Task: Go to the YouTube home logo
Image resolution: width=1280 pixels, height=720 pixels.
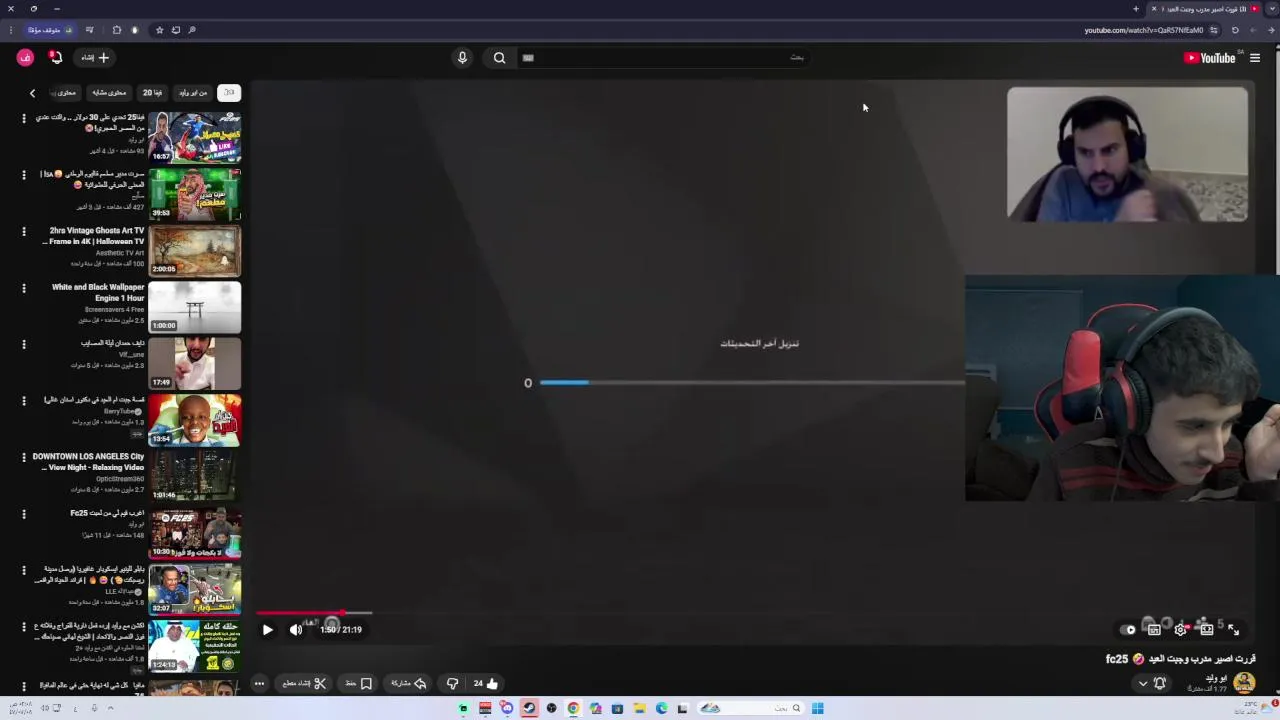Action: [x=1210, y=58]
